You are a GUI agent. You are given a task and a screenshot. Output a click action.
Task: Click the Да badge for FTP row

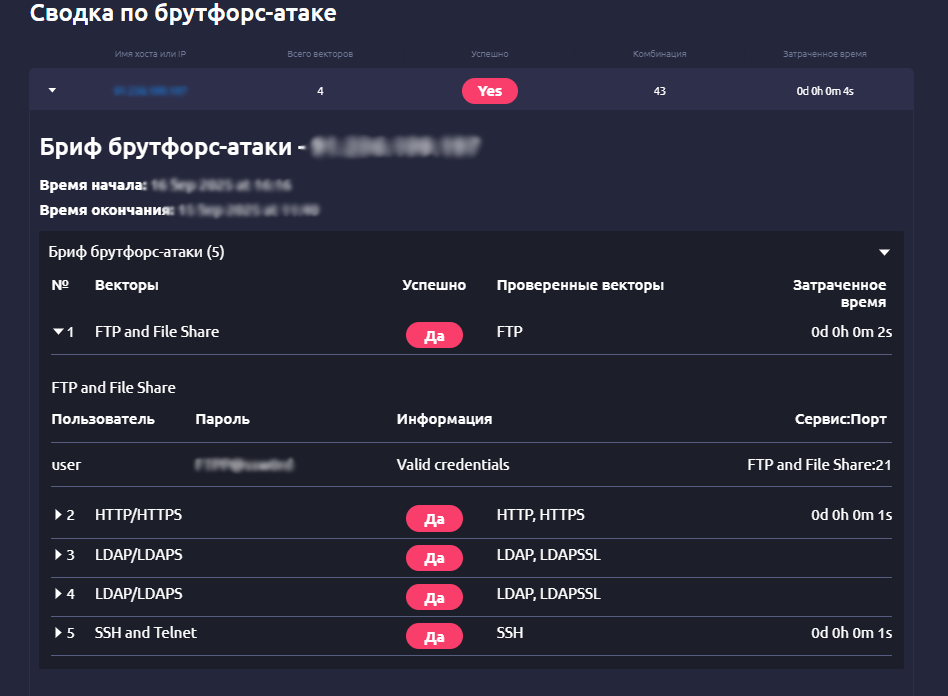tap(434, 335)
